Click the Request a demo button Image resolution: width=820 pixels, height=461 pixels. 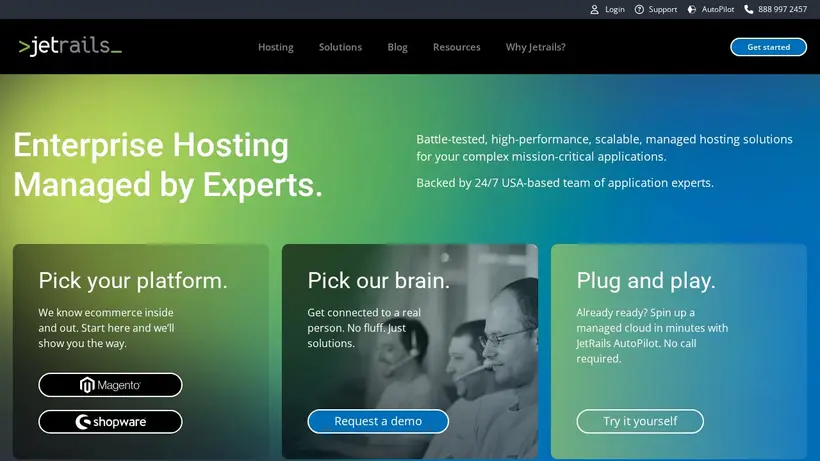(x=378, y=421)
